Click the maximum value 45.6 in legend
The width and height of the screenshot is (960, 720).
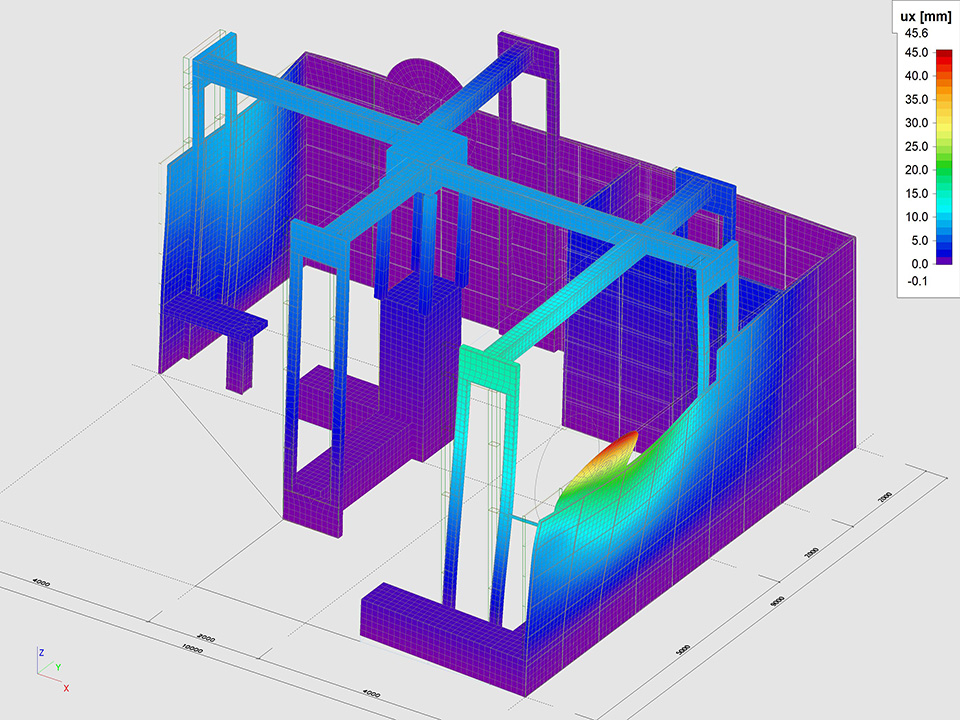(917, 33)
